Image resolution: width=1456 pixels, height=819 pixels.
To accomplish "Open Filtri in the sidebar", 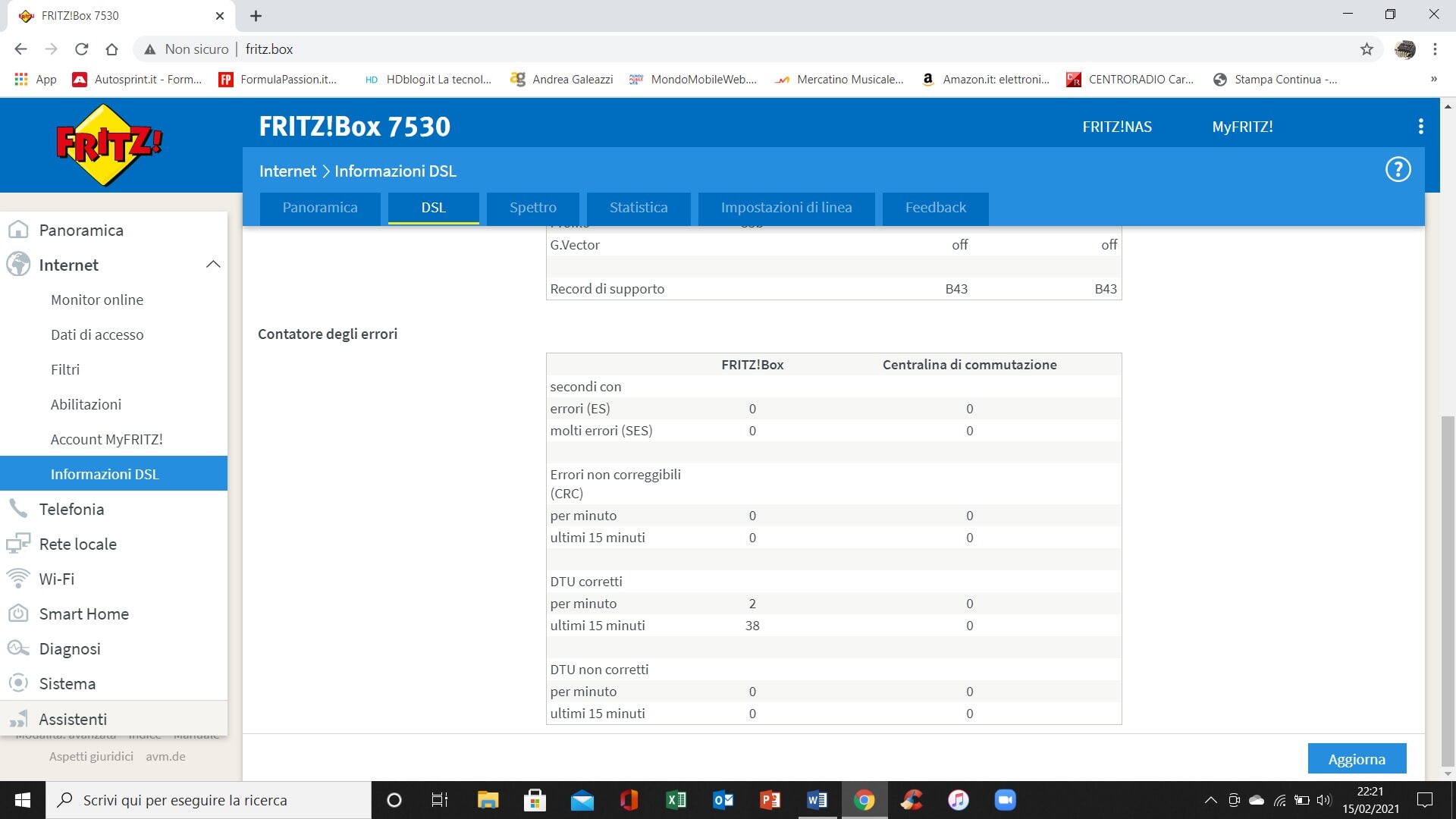I will click(114, 369).
